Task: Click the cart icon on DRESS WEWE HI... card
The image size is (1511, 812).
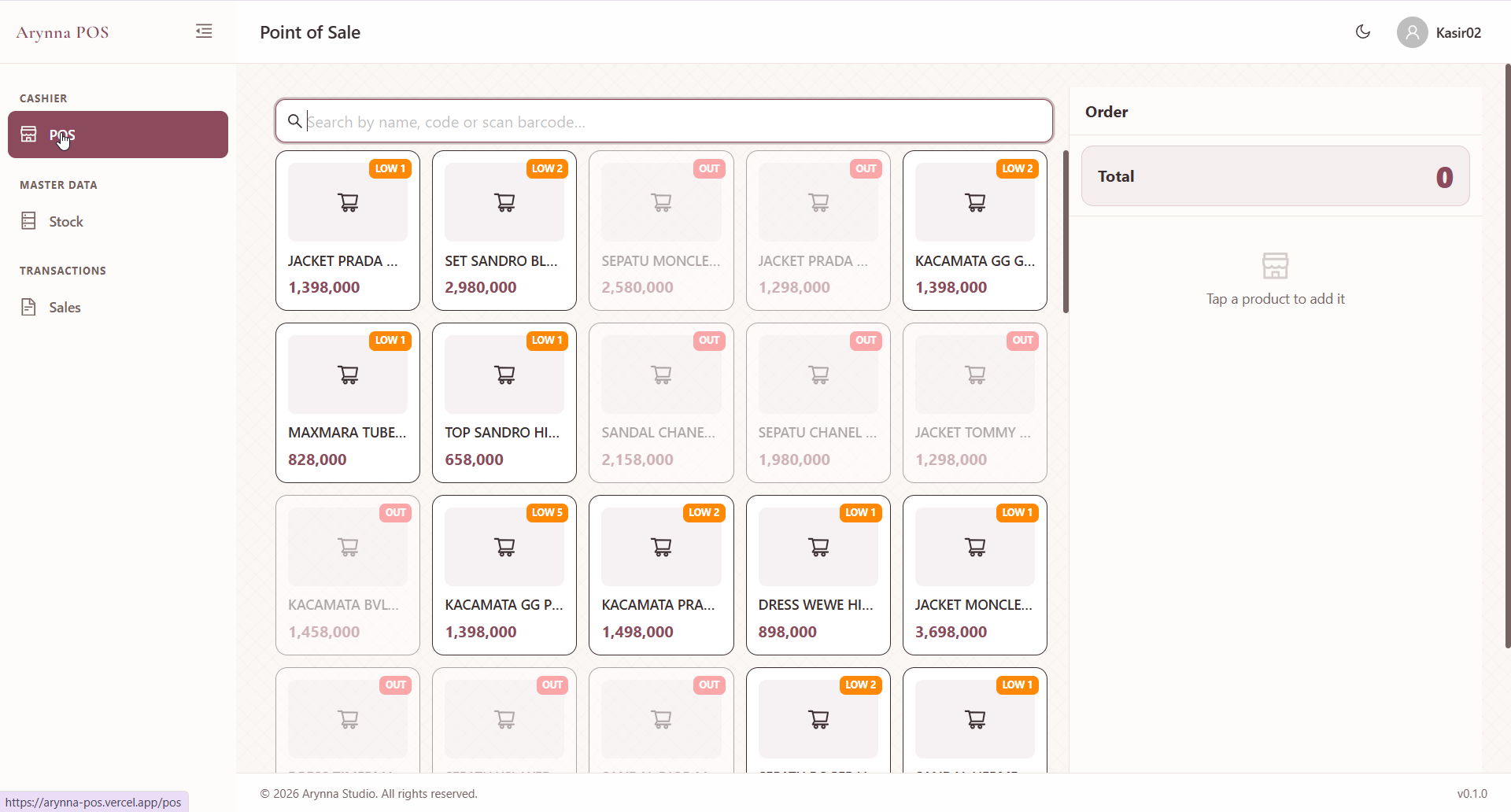Action: point(818,547)
